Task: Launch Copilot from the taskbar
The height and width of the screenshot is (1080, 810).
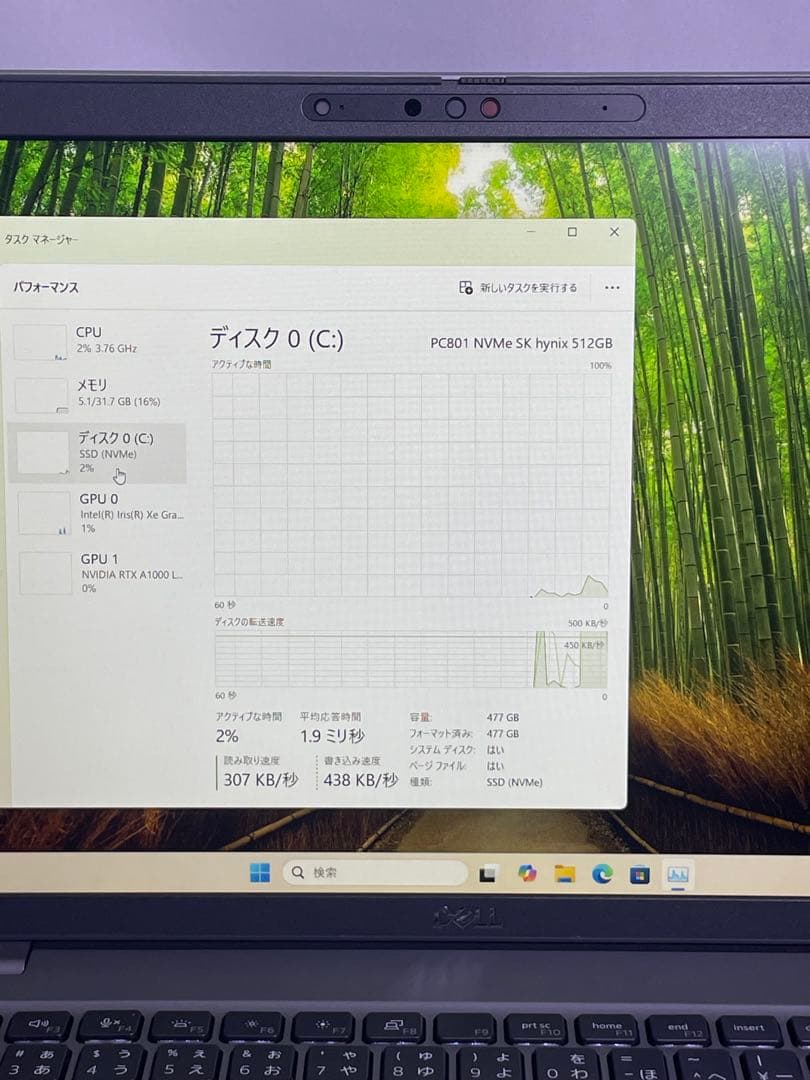Action: pos(524,874)
